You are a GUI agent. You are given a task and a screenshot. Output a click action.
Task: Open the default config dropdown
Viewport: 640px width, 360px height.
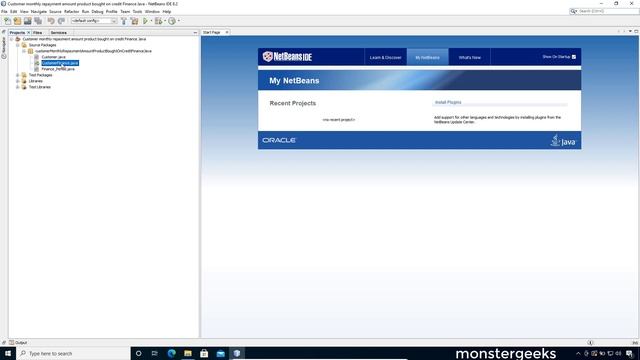[x=94, y=21]
